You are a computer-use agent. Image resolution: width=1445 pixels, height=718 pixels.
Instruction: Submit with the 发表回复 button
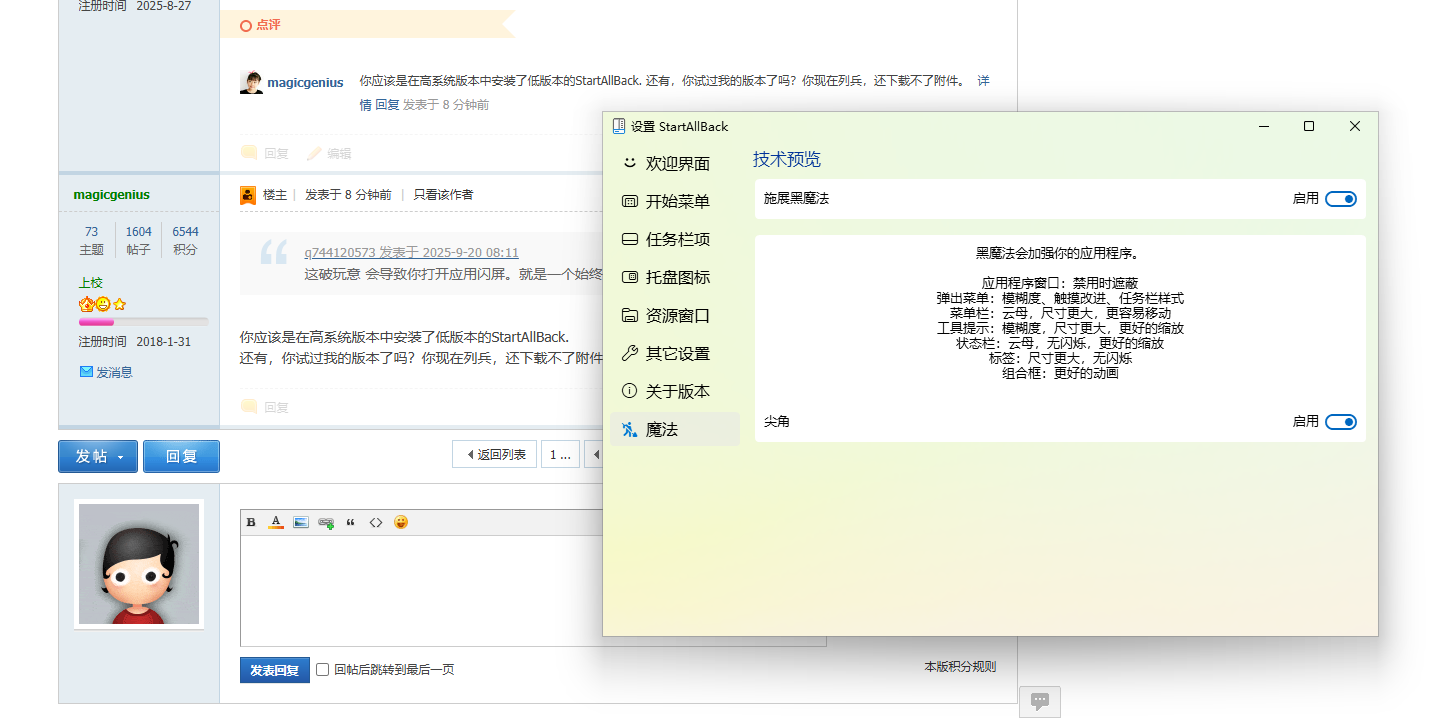tap(274, 670)
